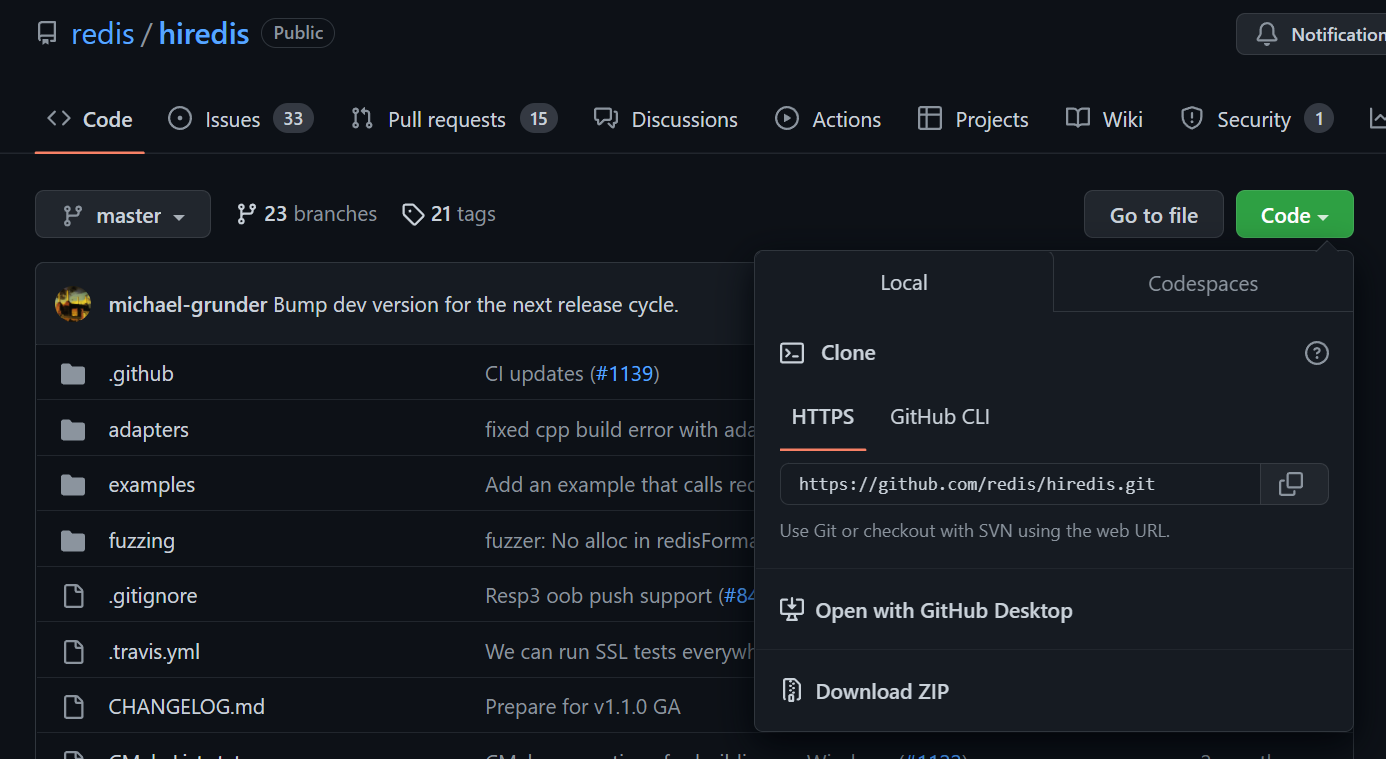This screenshot has height=759, width=1386.
Task: View the 21 tags link
Action: (x=449, y=214)
